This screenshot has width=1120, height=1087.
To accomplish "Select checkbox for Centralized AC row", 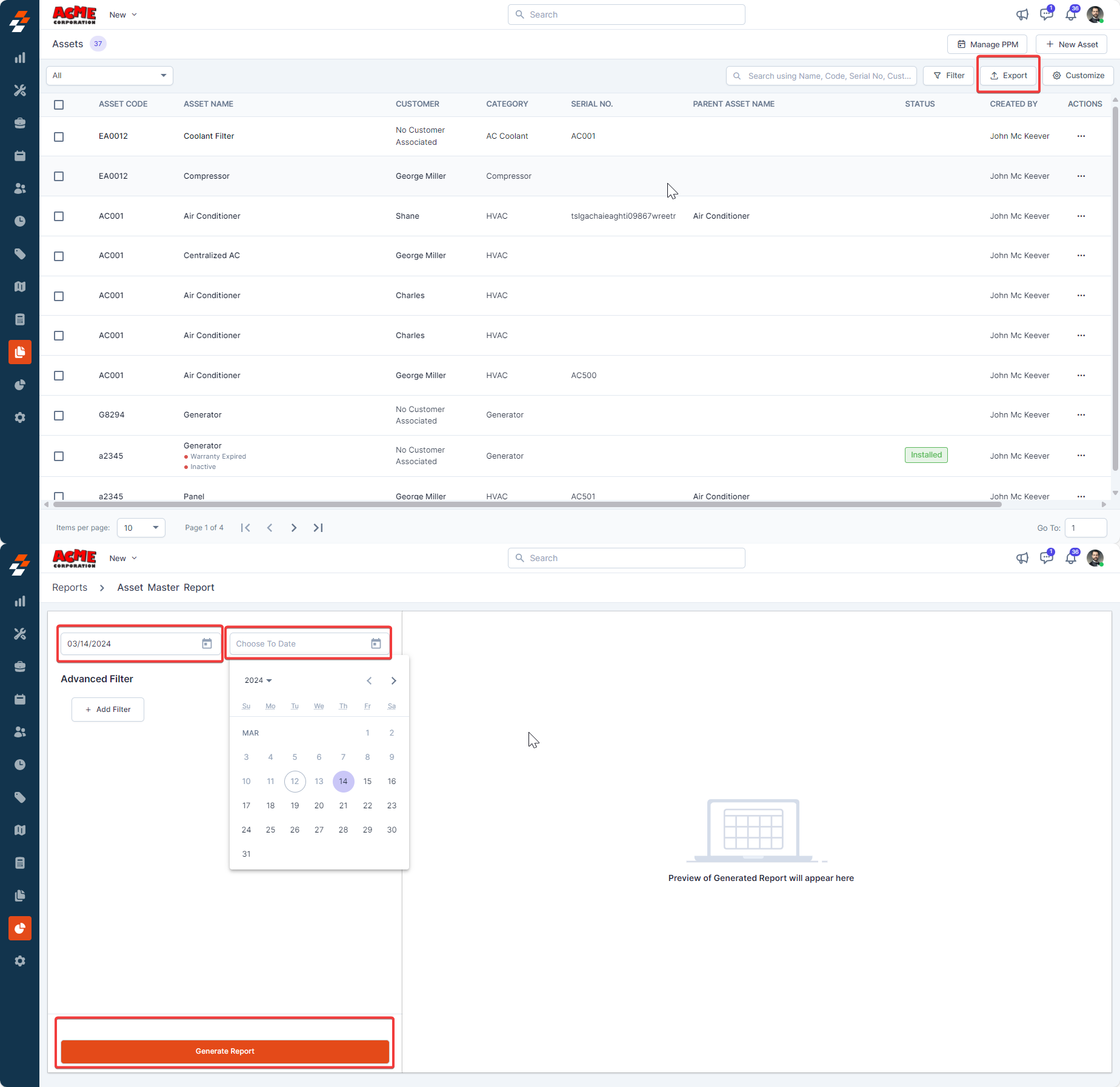I will pyautogui.click(x=59, y=256).
